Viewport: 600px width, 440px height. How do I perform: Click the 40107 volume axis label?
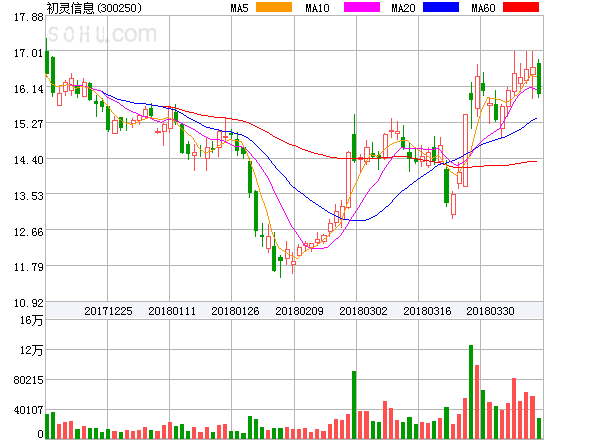click(x=28, y=410)
